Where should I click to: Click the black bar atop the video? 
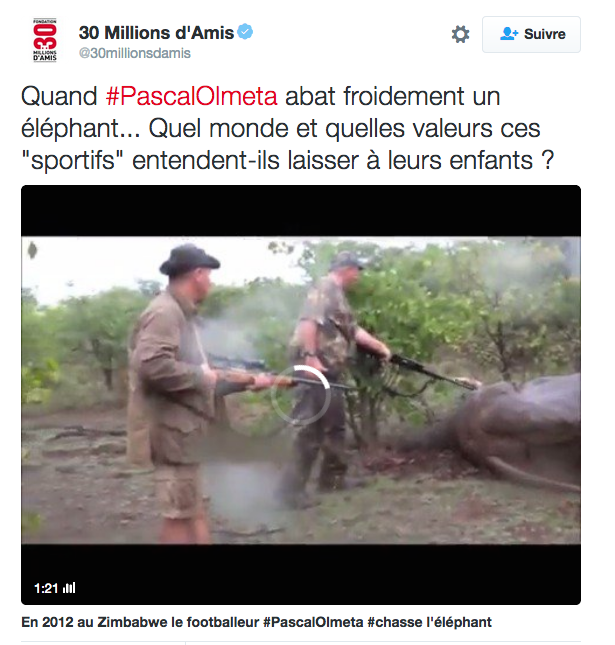pyautogui.click(x=301, y=211)
